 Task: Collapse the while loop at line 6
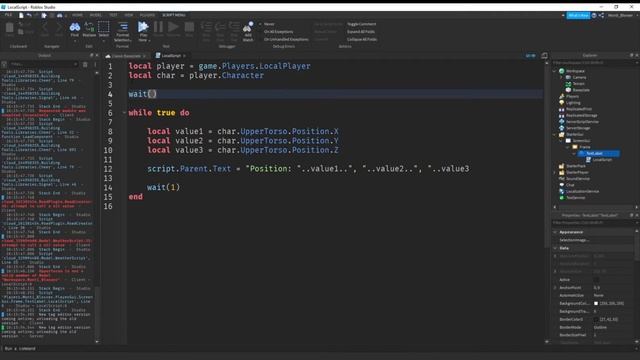(124, 113)
